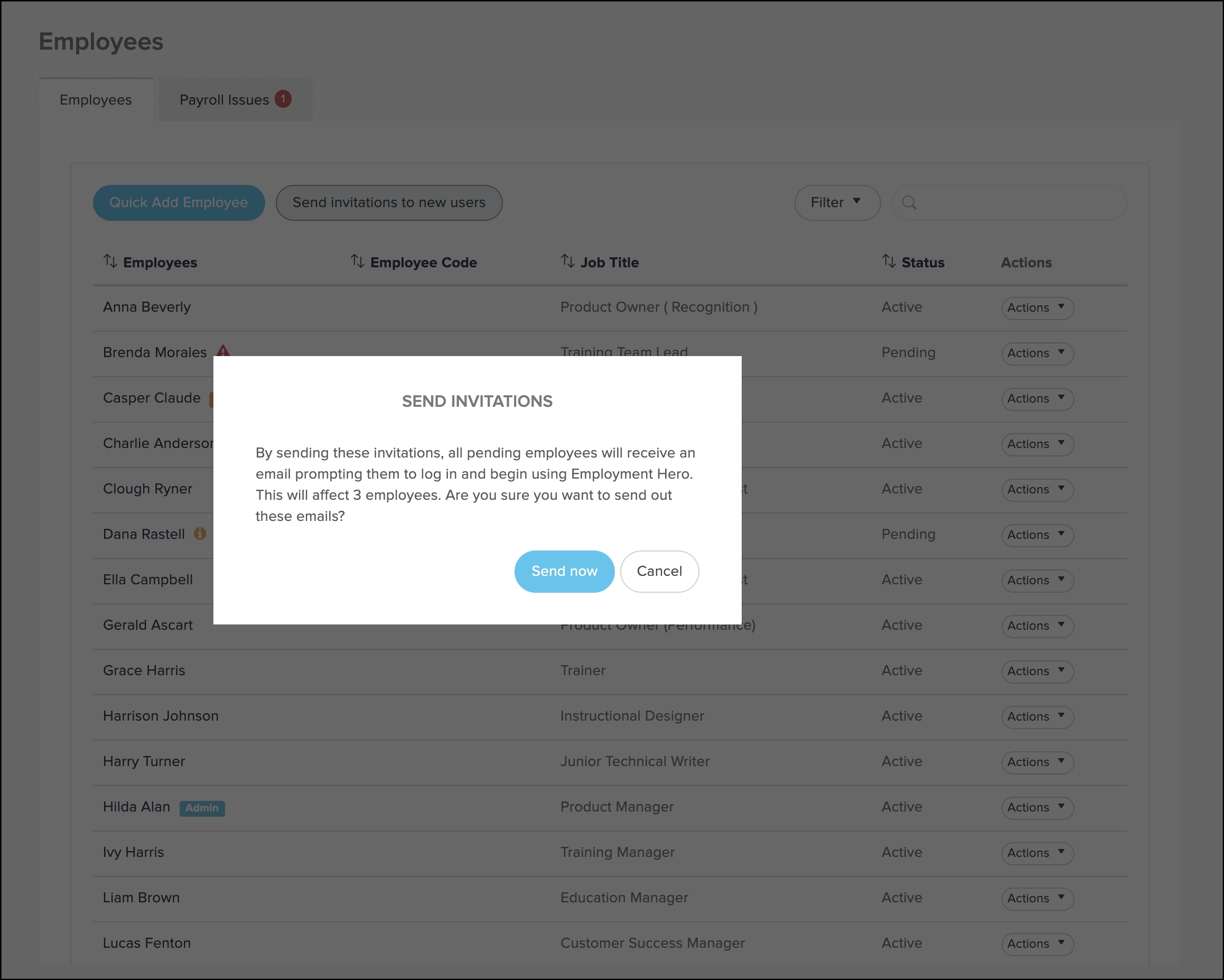The width and height of the screenshot is (1224, 980).
Task: Sort by Job Title arrows icon
Action: pos(567,261)
